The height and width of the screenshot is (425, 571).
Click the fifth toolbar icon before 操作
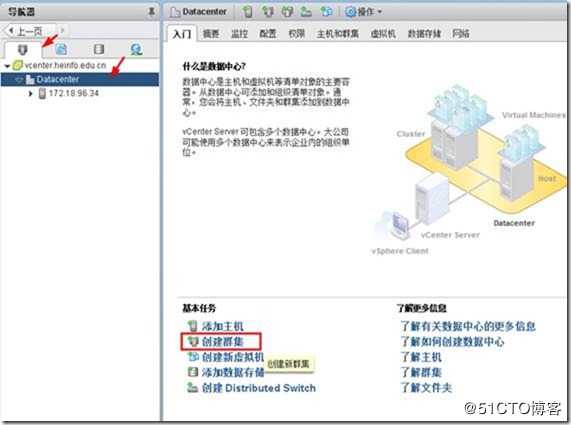(326, 12)
